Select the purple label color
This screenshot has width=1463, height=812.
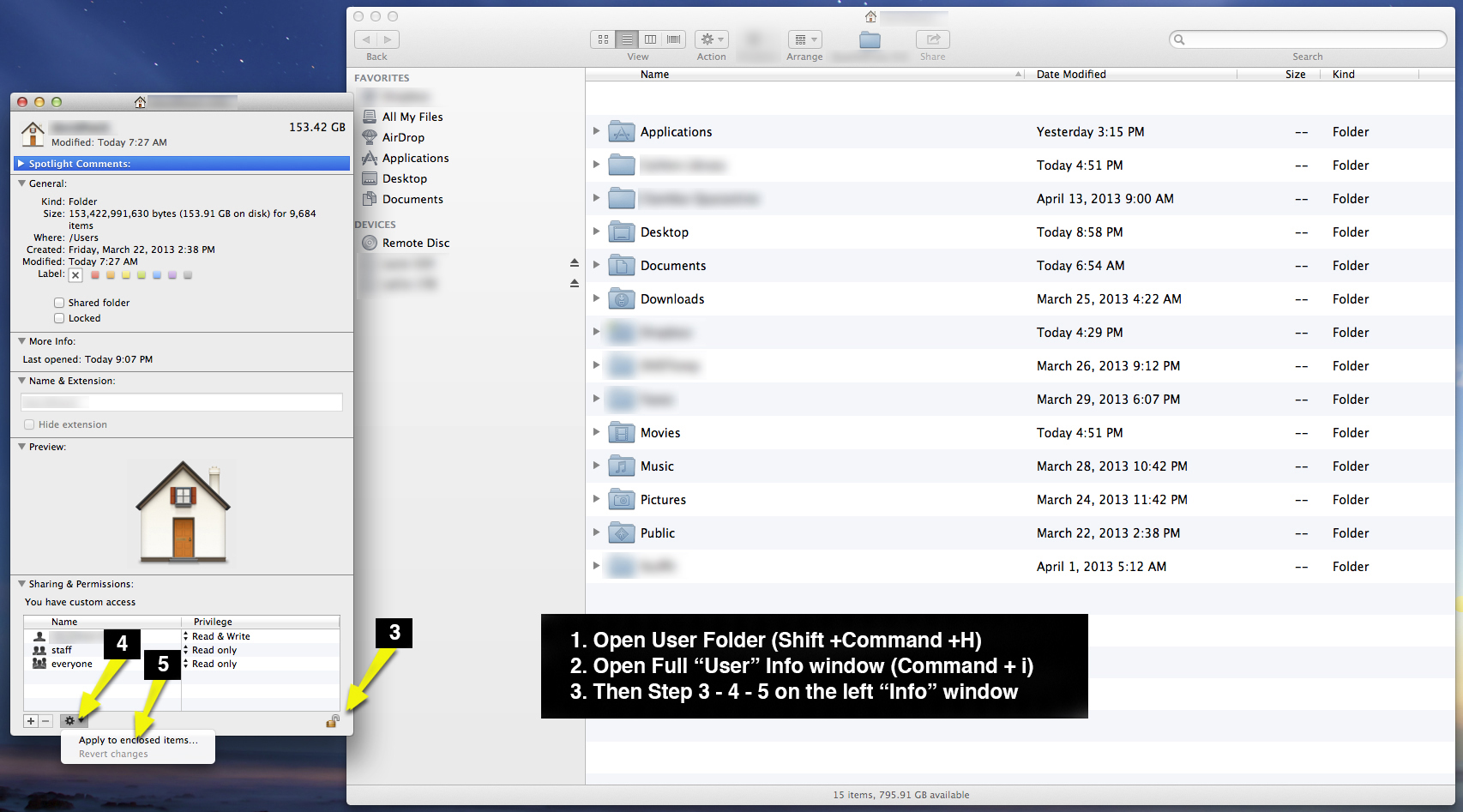click(172, 275)
